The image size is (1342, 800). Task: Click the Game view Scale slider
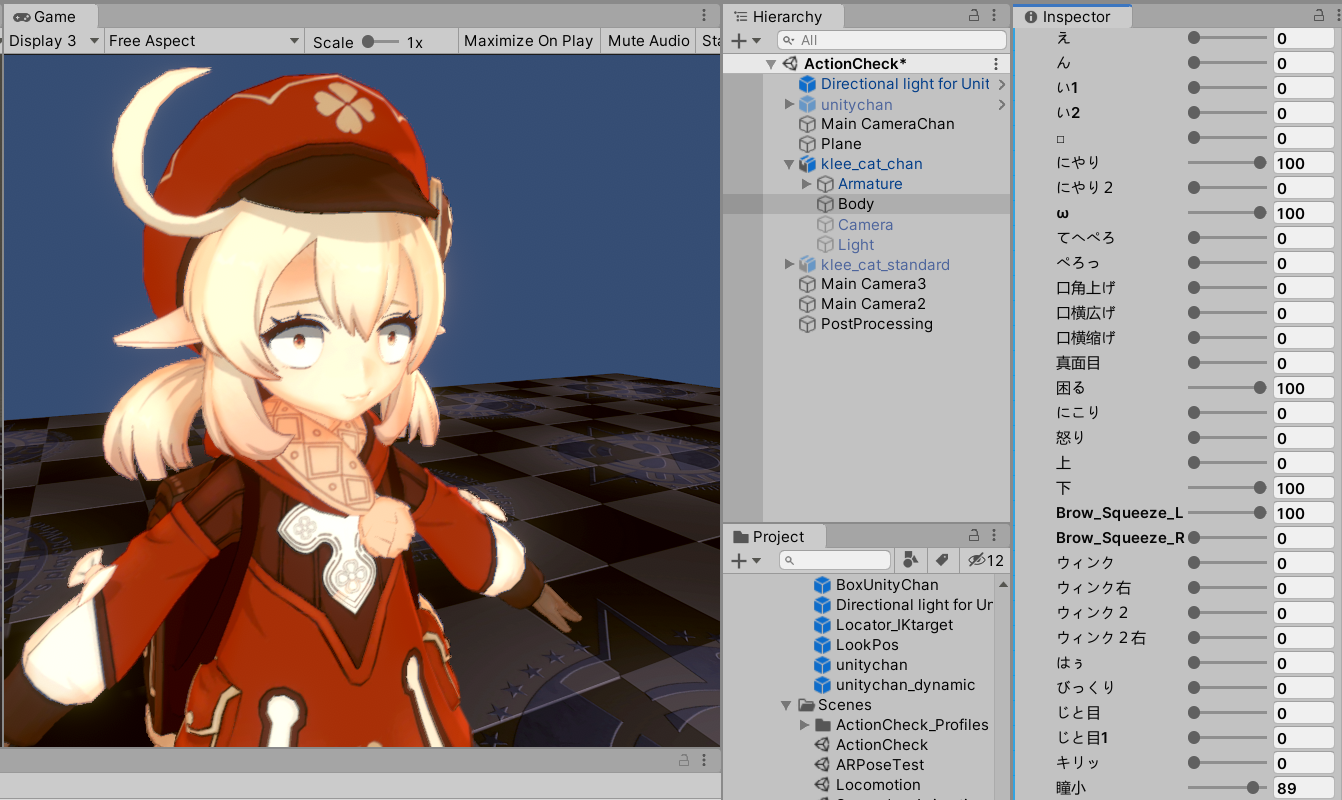[x=380, y=42]
